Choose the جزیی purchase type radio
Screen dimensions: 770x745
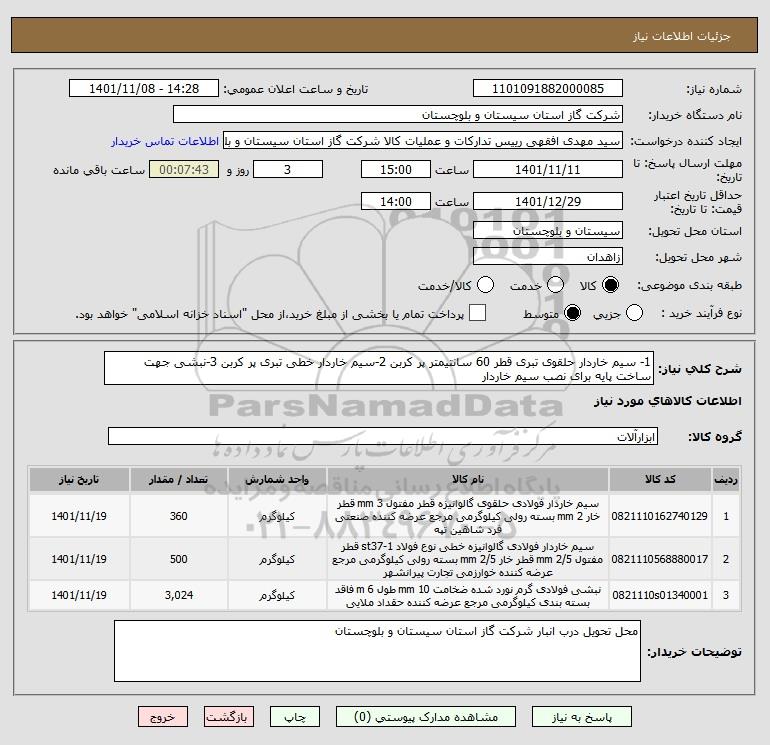point(634,313)
